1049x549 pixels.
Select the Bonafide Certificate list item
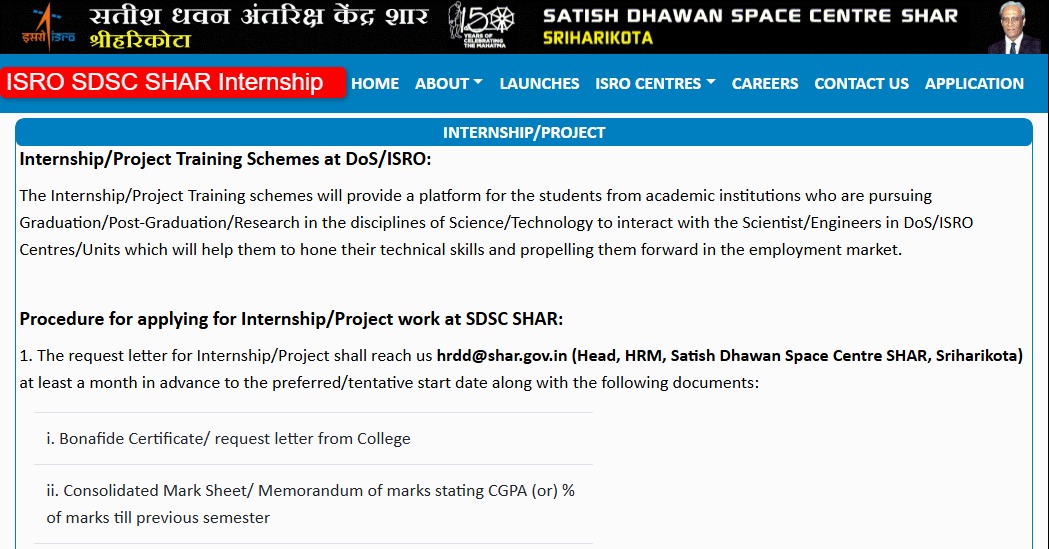click(x=228, y=438)
